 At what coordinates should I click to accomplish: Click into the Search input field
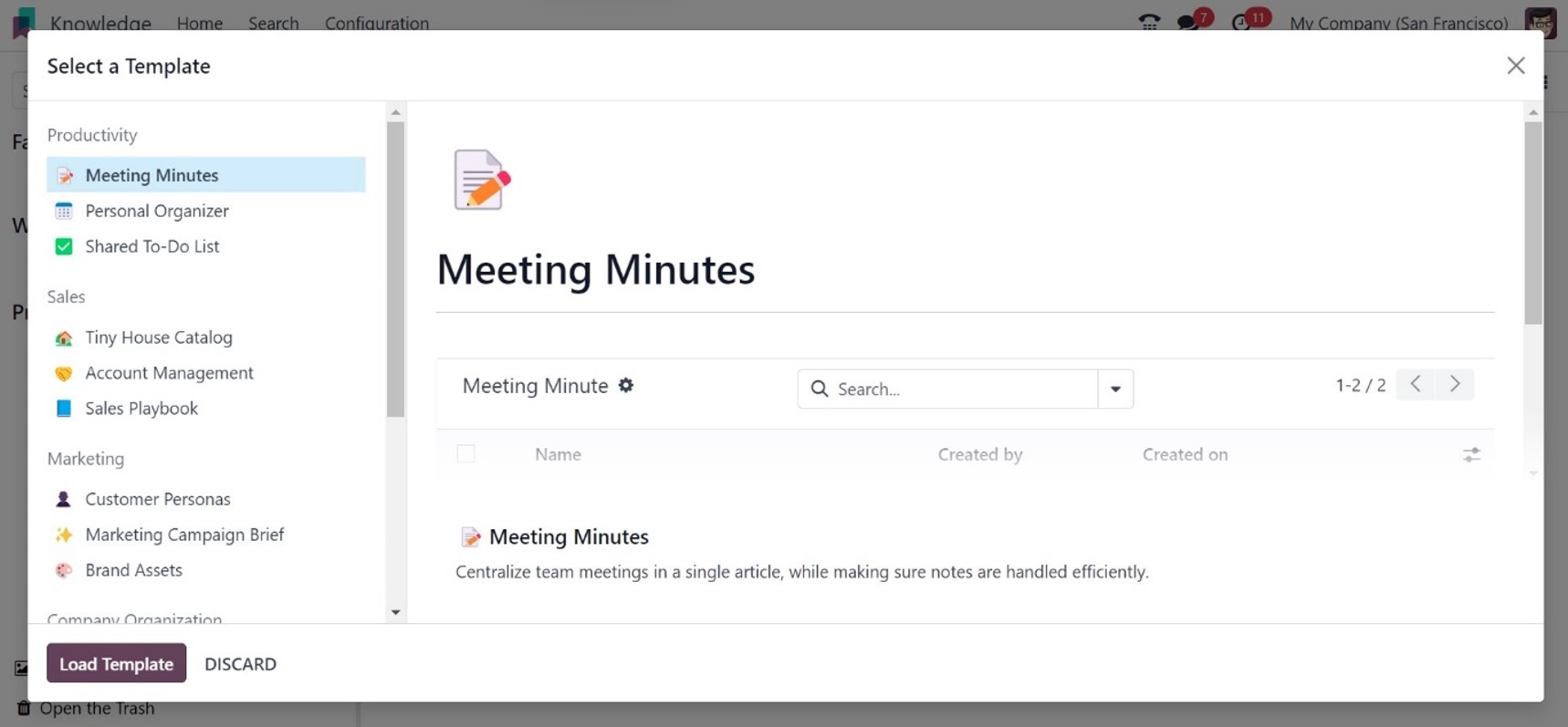[x=963, y=389]
